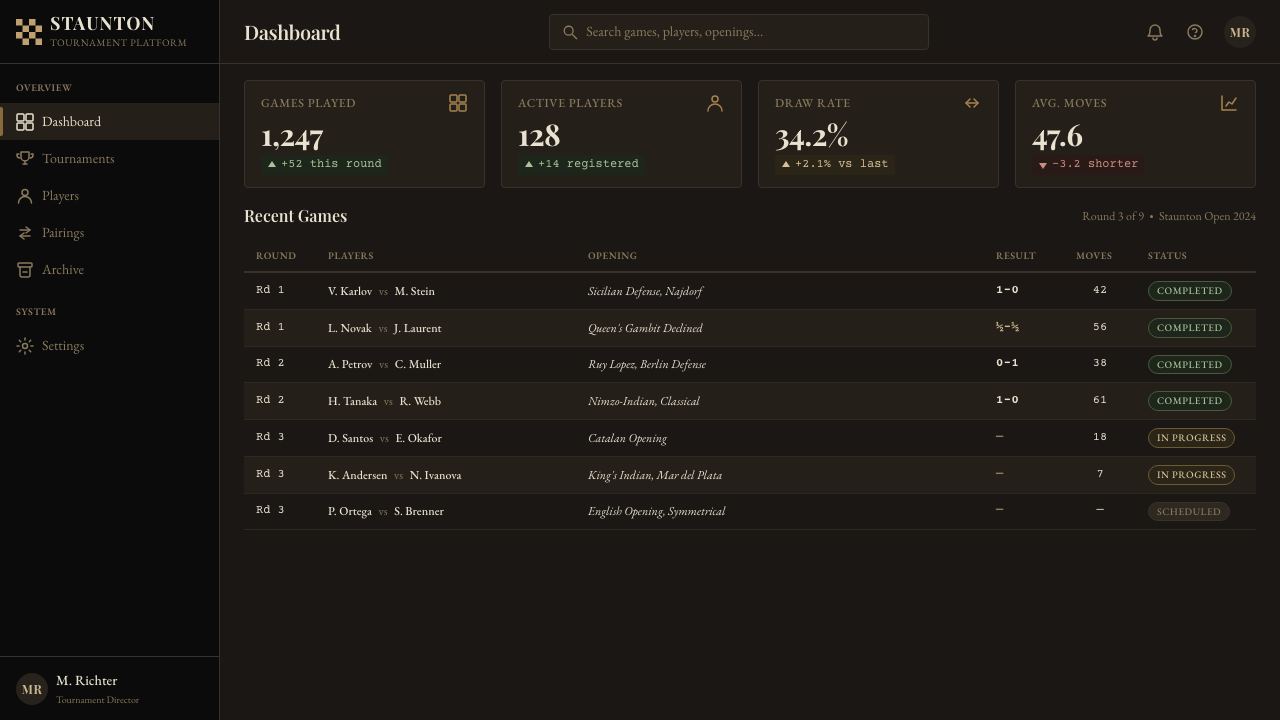
Task: Click the +2.1% vs last badge
Action: [834, 164]
